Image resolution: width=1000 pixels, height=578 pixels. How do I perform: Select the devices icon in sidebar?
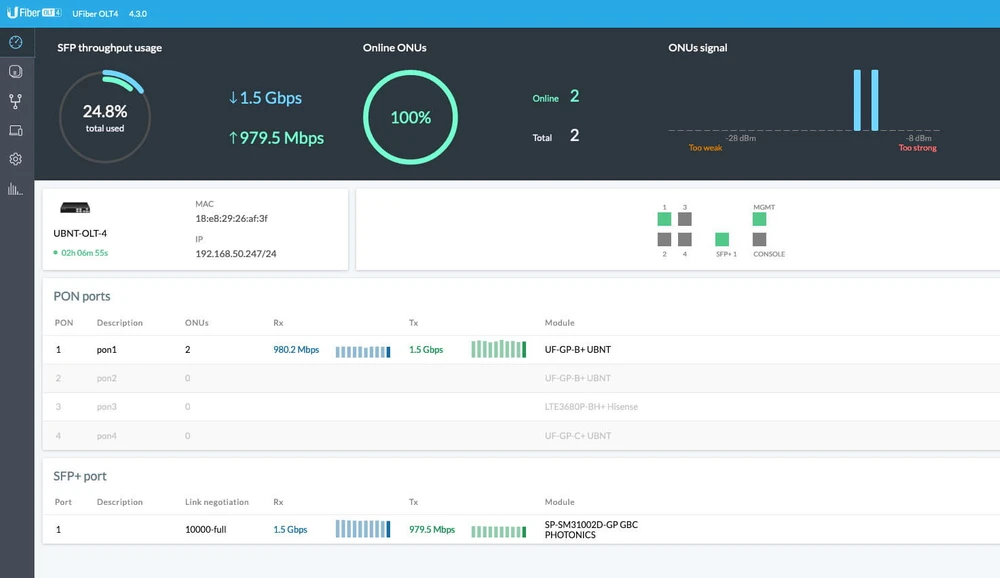tap(15, 131)
